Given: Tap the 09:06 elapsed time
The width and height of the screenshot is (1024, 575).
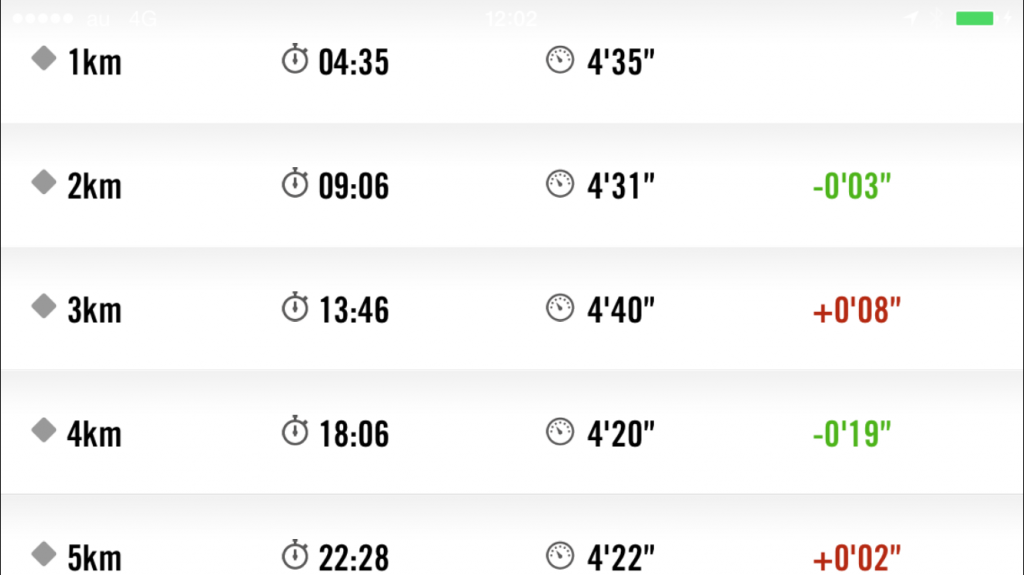Looking at the screenshot, I should tap(354, 186).
